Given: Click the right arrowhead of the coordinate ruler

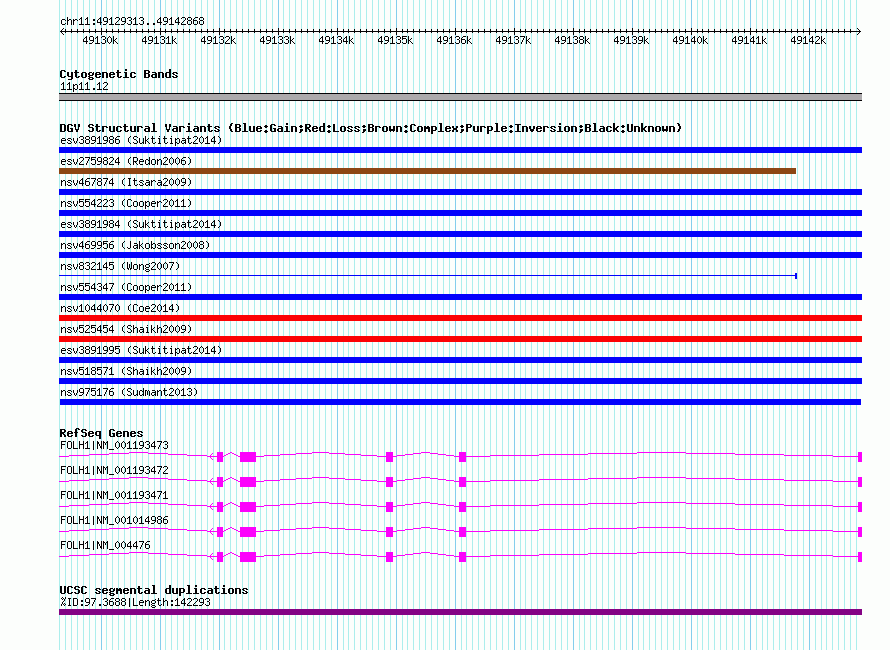Looking at the screenshot, I should click(x=859, y=32).
